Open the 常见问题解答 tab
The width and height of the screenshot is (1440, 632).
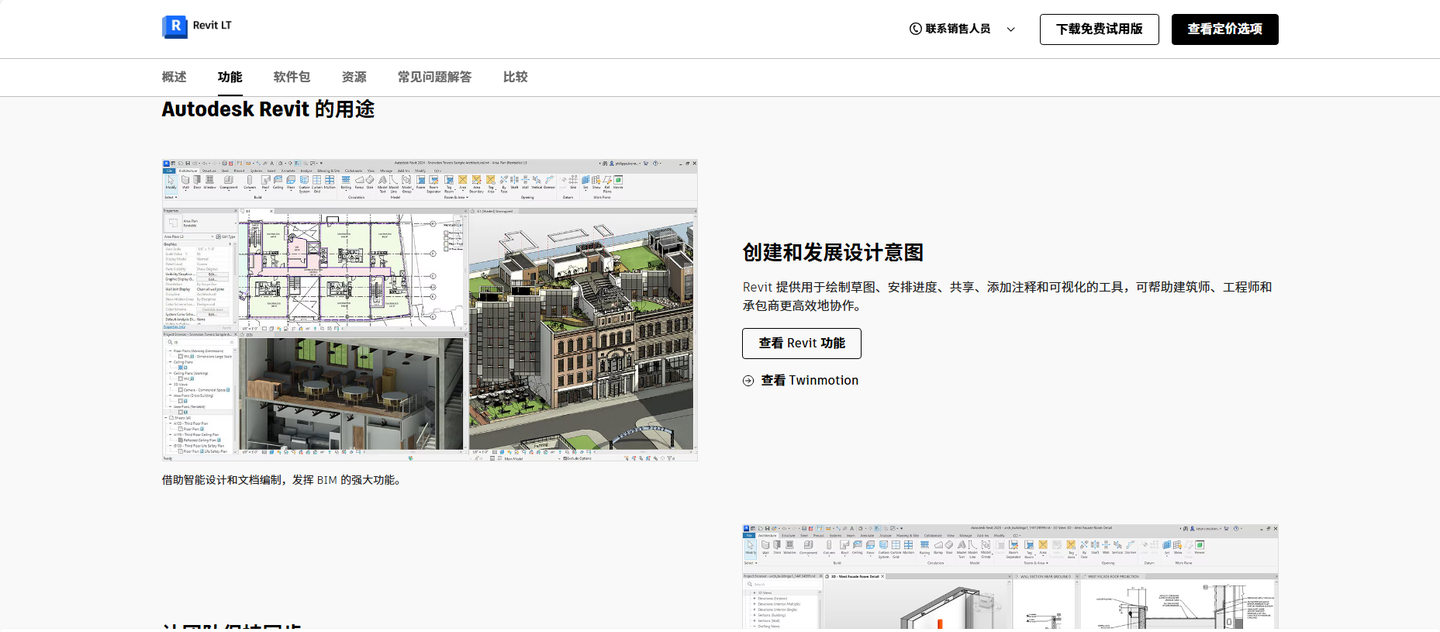coord(434,77)
